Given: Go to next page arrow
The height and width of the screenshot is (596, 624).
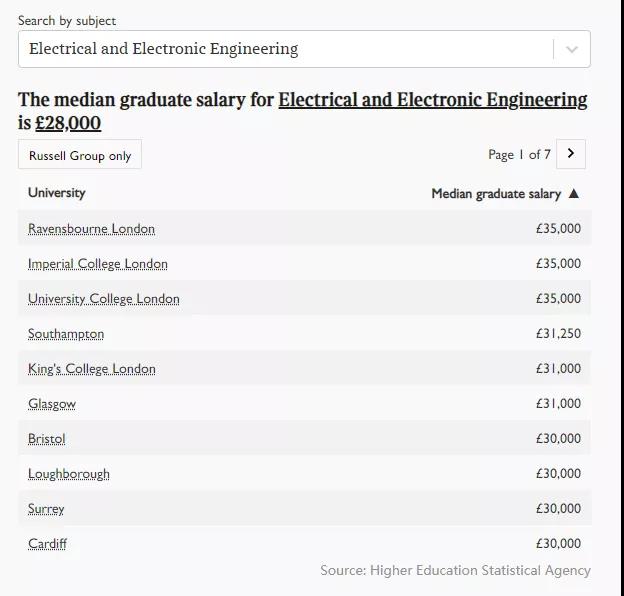Looking at the screenshot, I should pyautogui.click(x=570, y=154).
